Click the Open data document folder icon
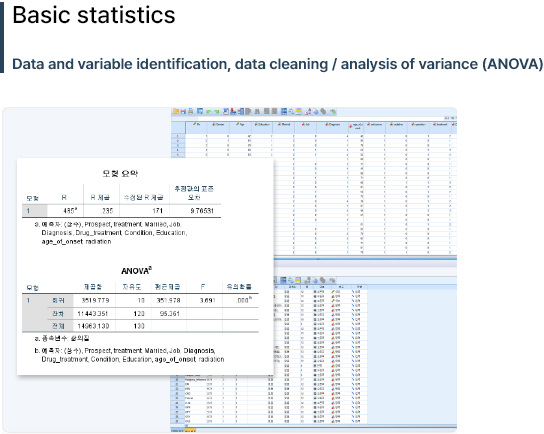The width and height of the screenshot is (544, 434). pyautogui.click(x=176, y=111)
